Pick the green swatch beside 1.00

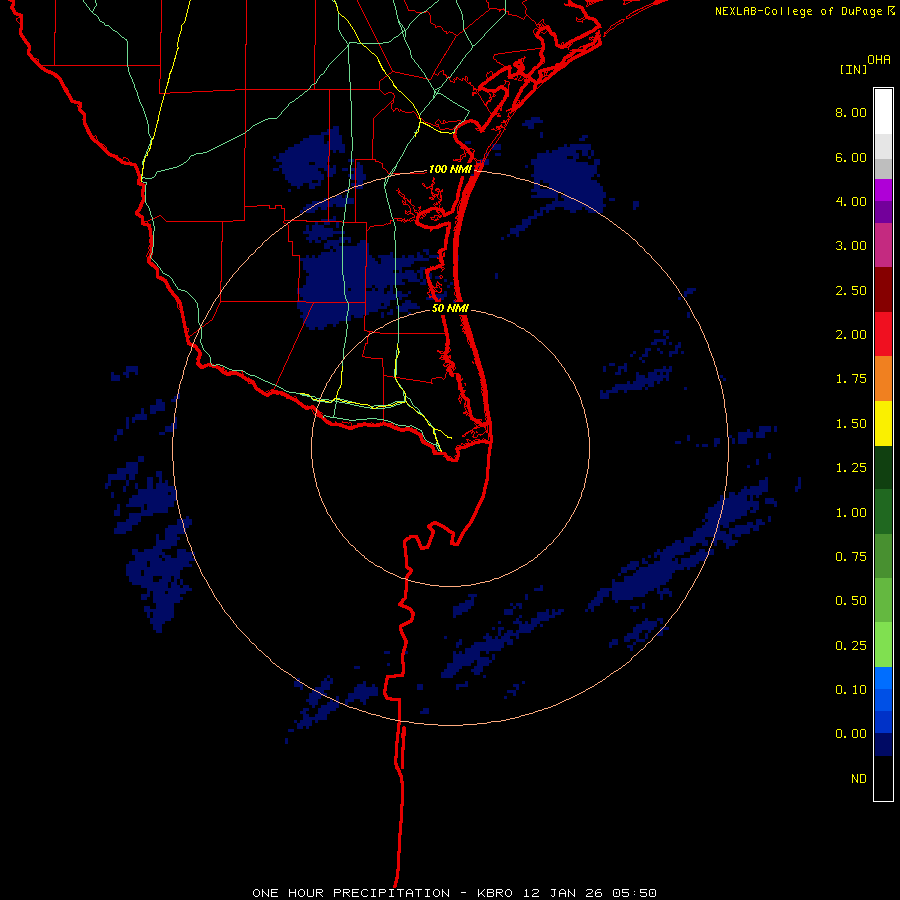click(883, 512)
